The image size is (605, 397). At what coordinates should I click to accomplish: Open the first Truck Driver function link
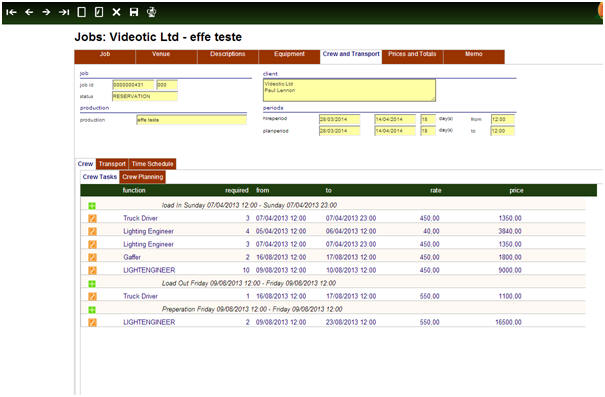[x=140, y=218]
